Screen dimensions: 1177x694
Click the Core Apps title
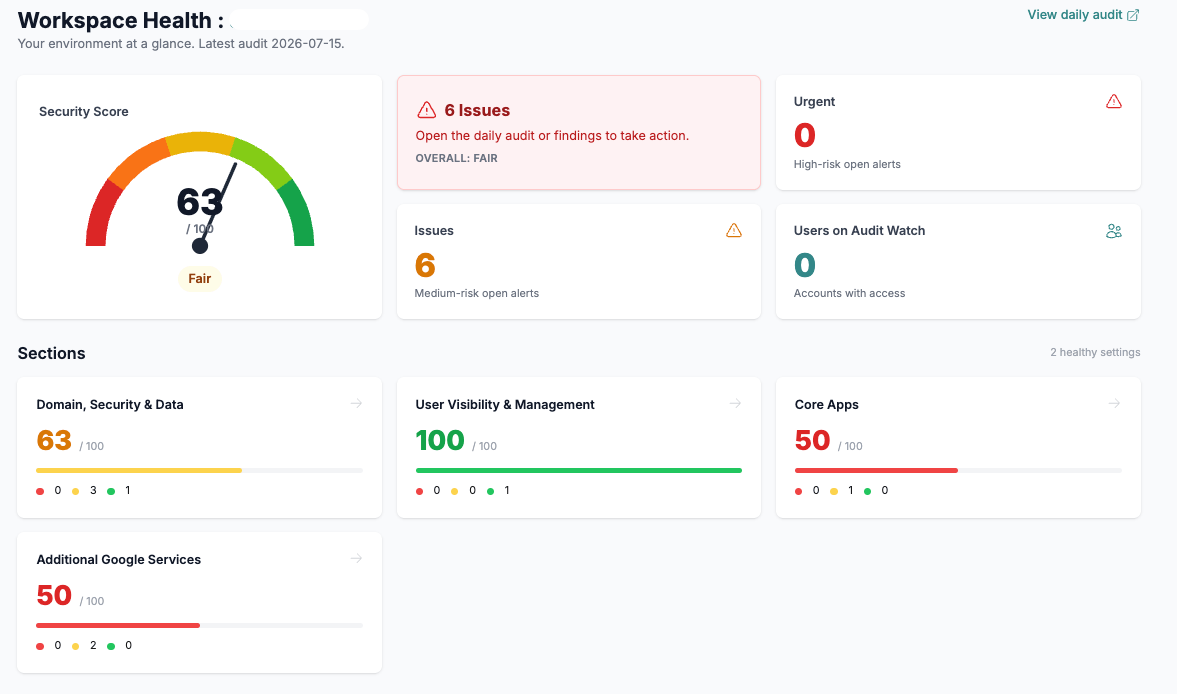point(826,404)
